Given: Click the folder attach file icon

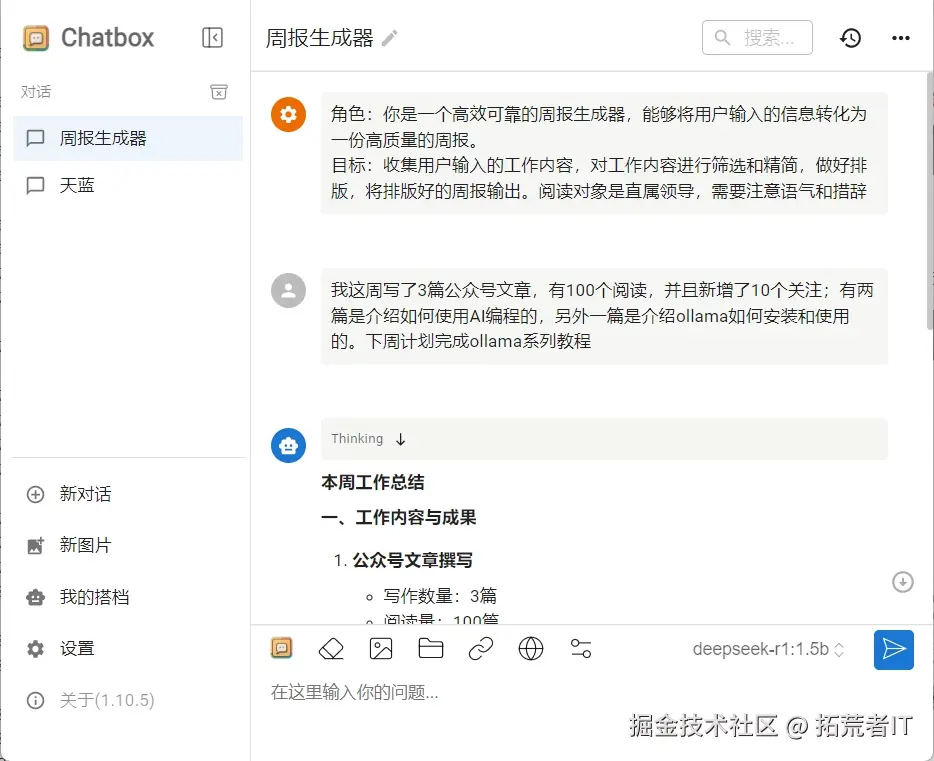Looking at the screenshot, I should pyautogui.click(x=431, y=649).
